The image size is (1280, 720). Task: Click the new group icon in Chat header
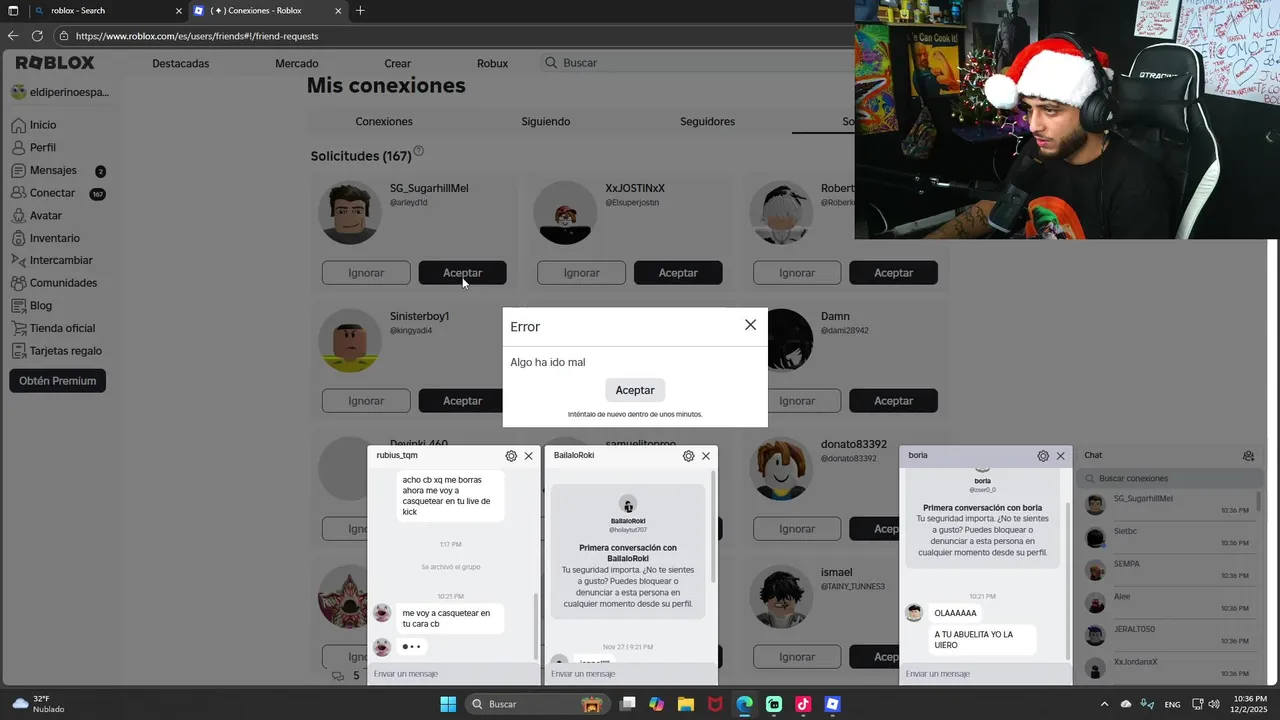click(1248, 456)
